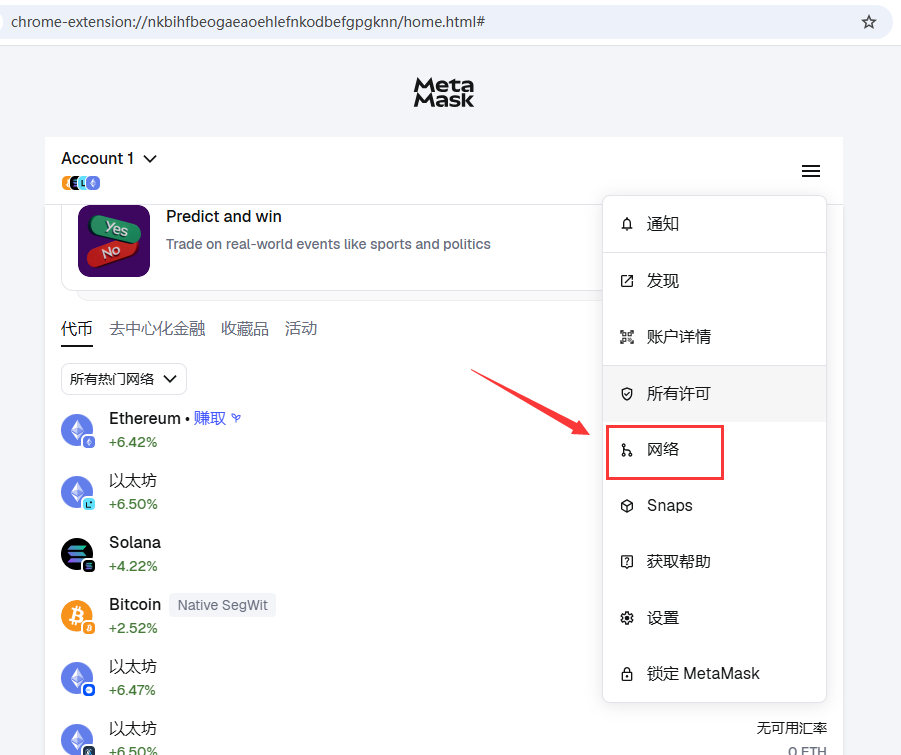Viewport: 901px width, 755px height.
Task: Choose 锁定 MetaMask menu item
Action: [714, 673]
